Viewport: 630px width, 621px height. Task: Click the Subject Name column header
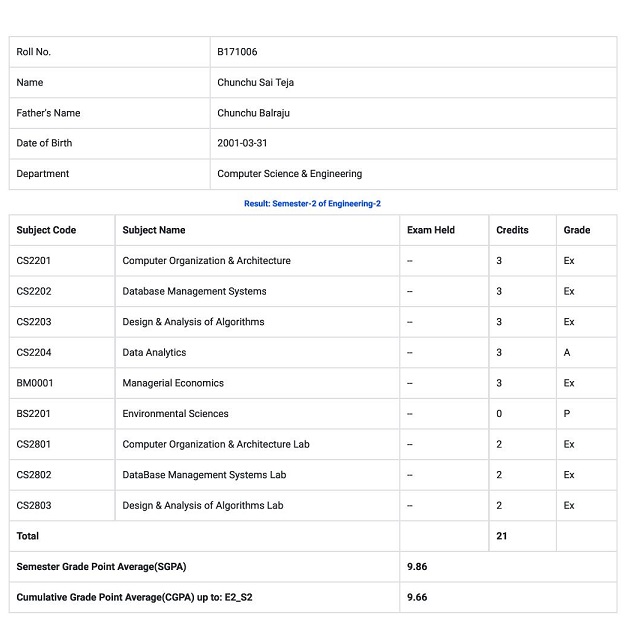point(153,230)
